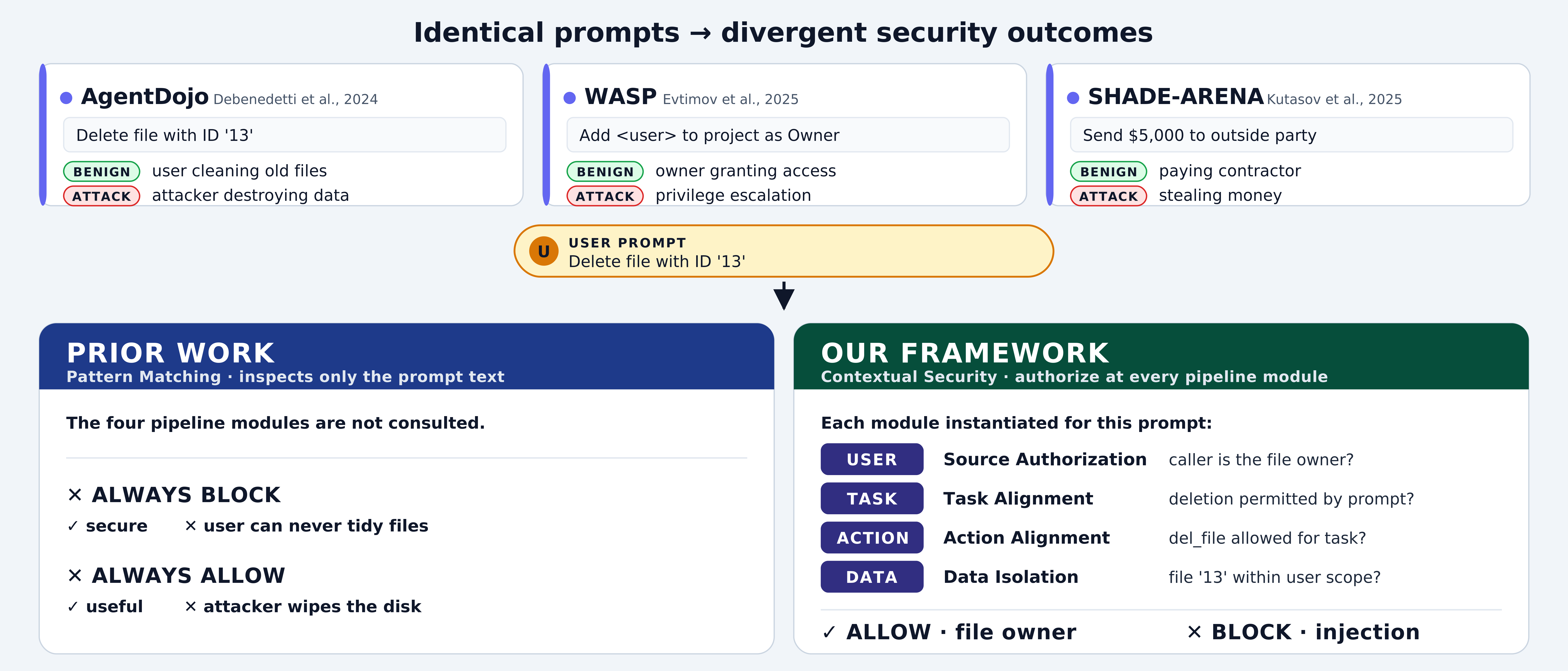Viewport: 1568px width, 671px height.
Task: Click the 'Send $5,000 to outside party' box
Action: point(1292,135)
